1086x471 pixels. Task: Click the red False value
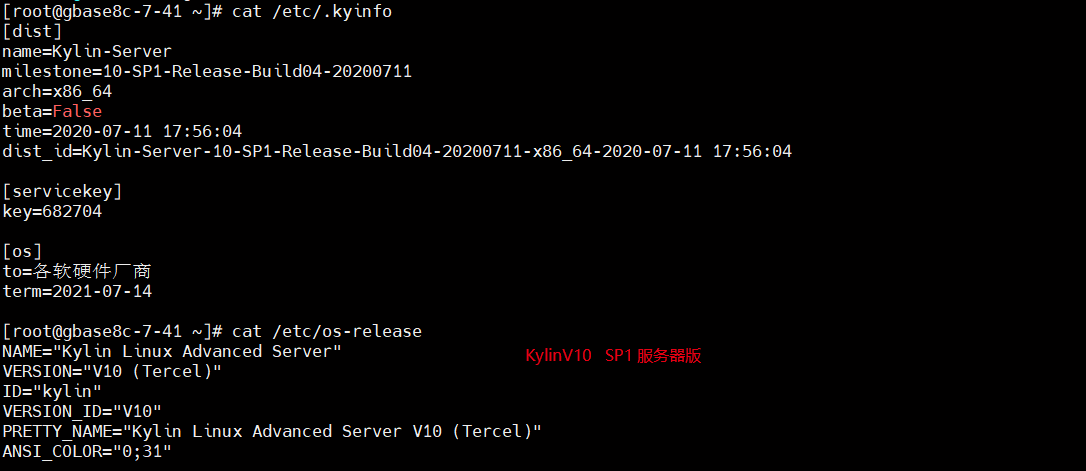click(x=77, y=112)
